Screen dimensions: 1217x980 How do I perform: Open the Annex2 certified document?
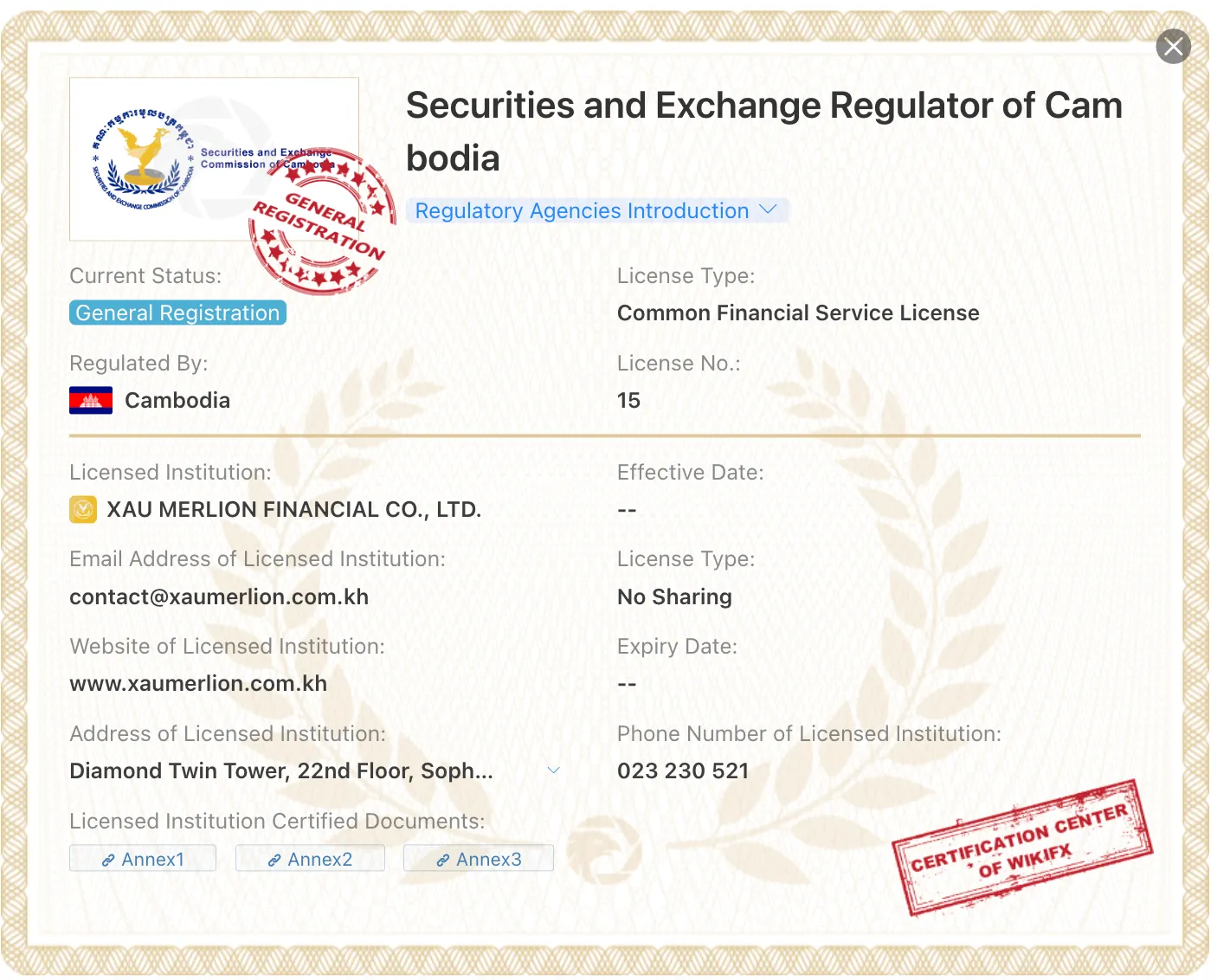coord(310,859)
